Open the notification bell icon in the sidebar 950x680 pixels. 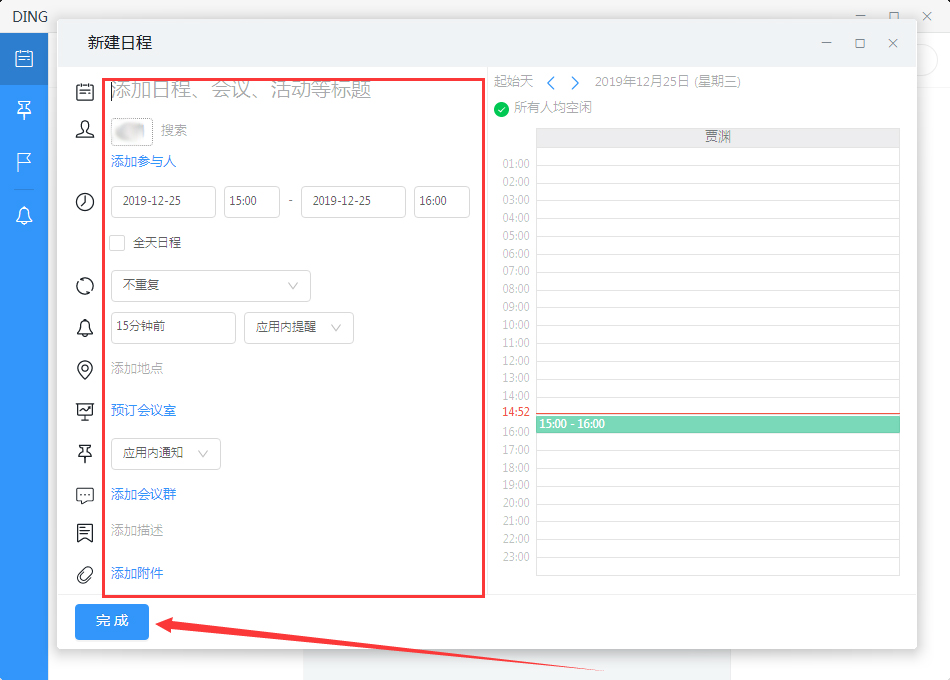point(23,215)
